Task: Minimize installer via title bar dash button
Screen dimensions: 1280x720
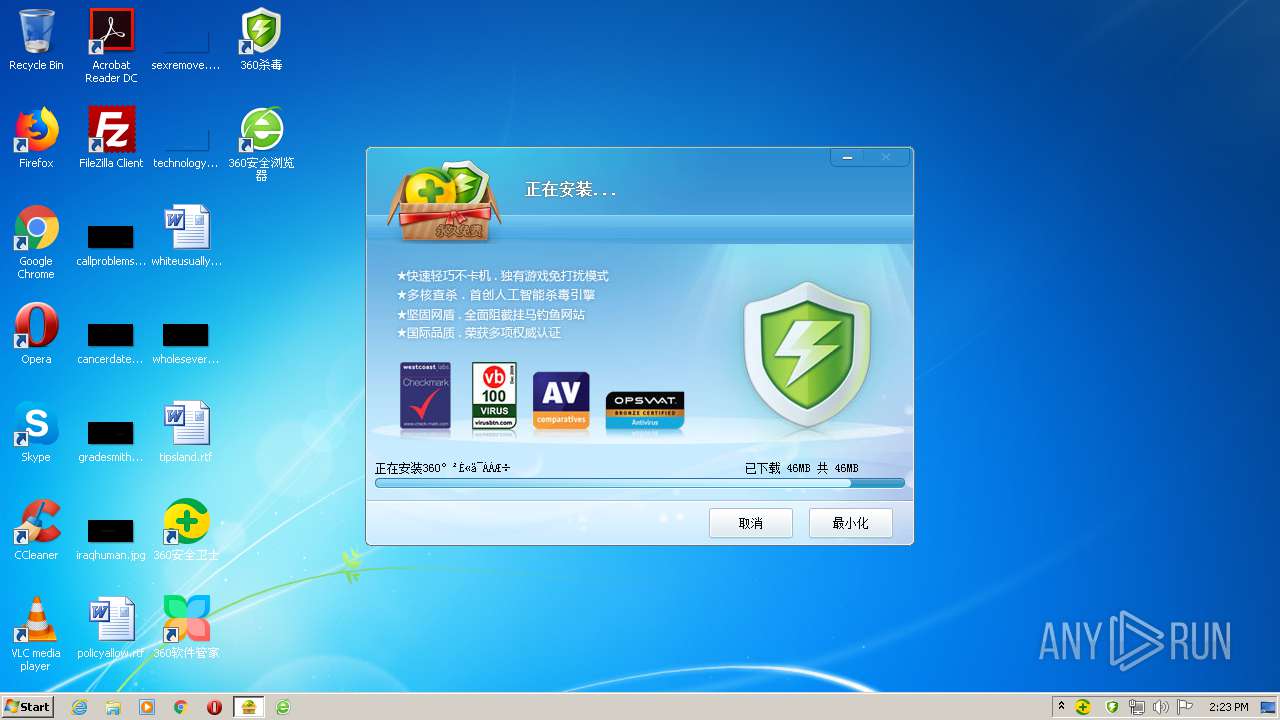Action: coord(847,157)
